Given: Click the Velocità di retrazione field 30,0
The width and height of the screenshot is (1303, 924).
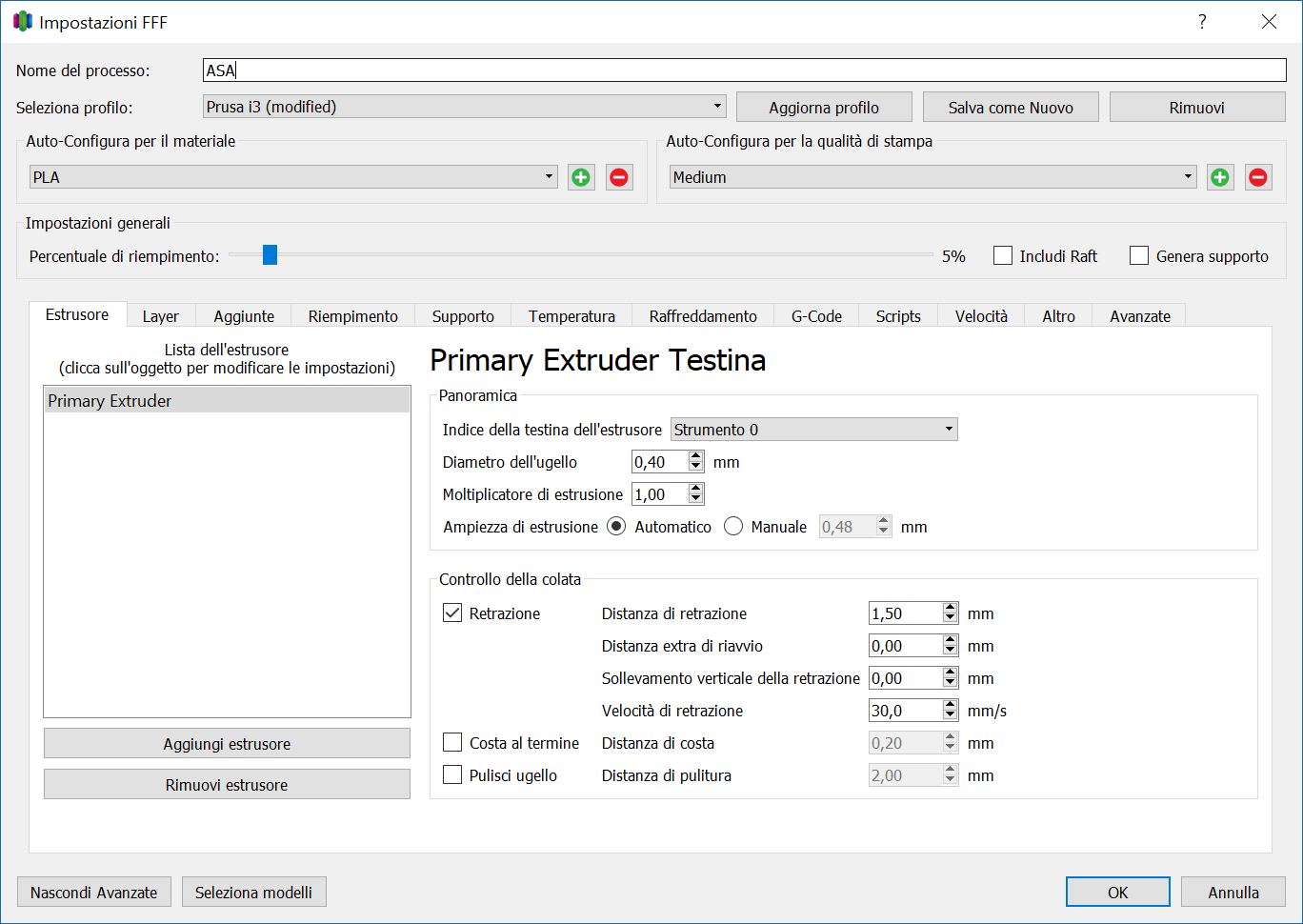Looking at the screenshot, I should coord(905,711).
